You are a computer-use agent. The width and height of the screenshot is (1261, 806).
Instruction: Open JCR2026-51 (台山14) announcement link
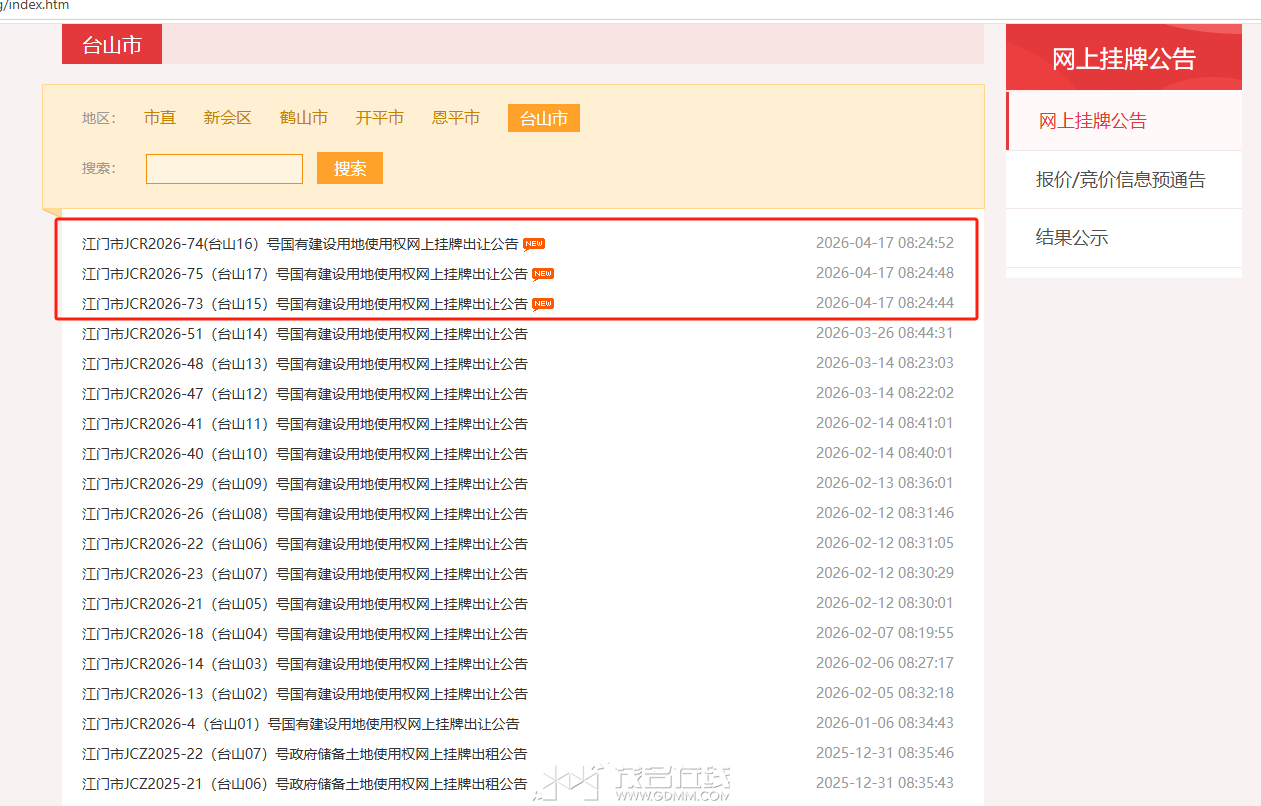coord(304,334)
